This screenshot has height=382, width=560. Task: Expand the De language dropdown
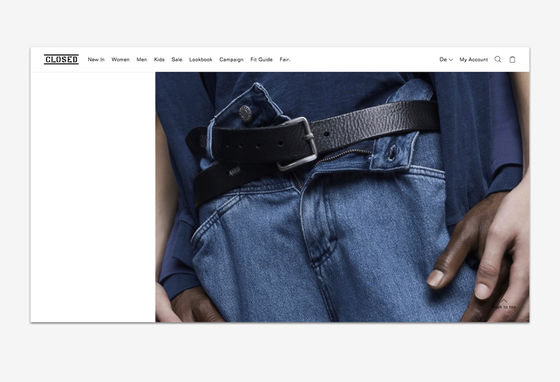point(446,59)
